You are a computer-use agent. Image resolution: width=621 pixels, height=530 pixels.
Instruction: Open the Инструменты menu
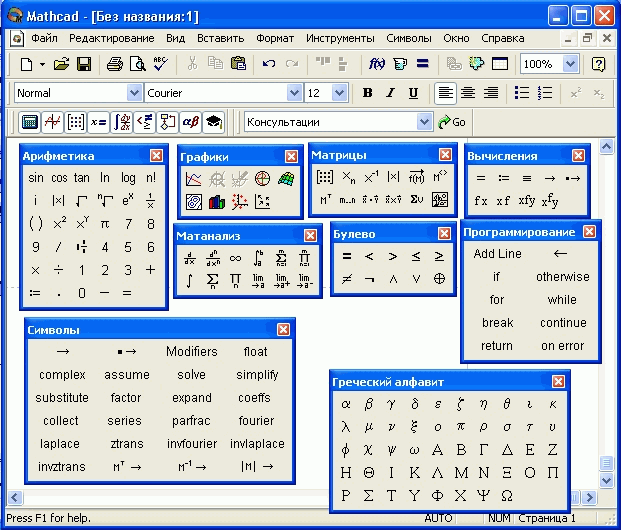click(340, 38)
